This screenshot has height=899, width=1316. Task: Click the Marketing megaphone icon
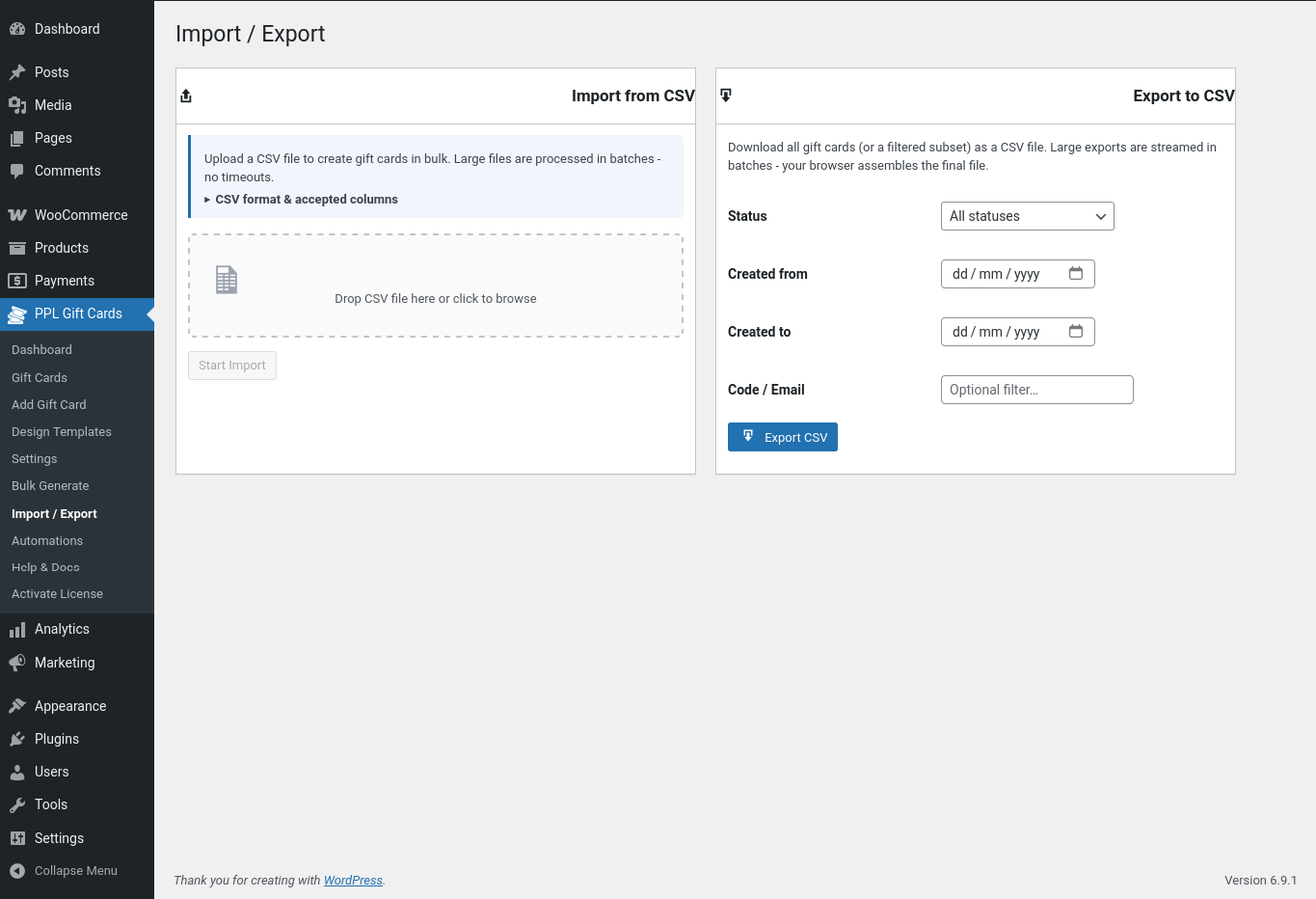tap(17, 663)
